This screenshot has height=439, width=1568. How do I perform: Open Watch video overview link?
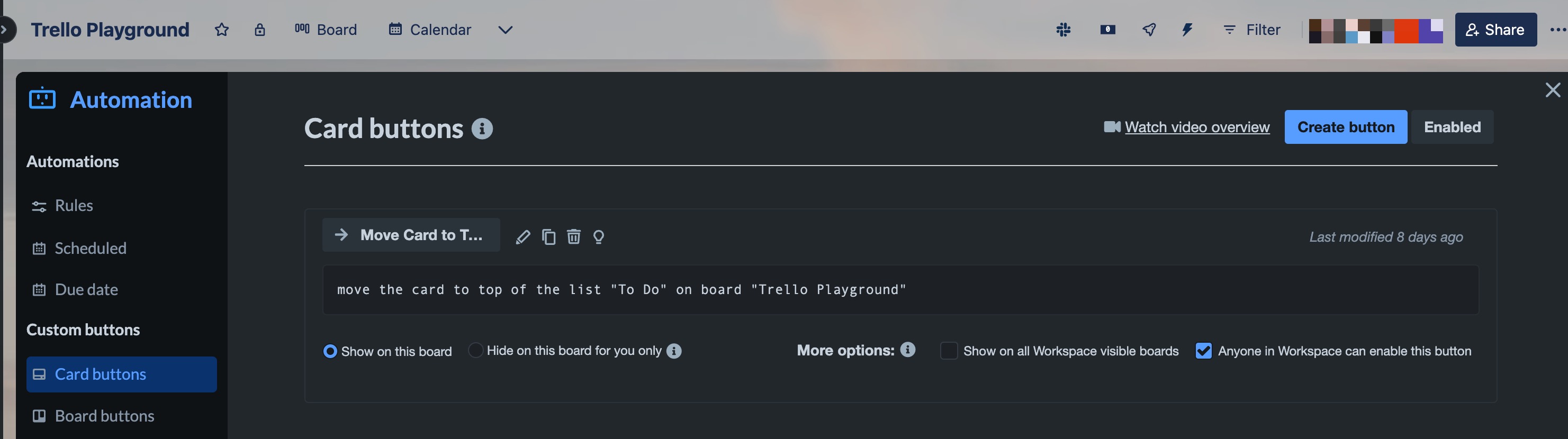[1197, 127]
